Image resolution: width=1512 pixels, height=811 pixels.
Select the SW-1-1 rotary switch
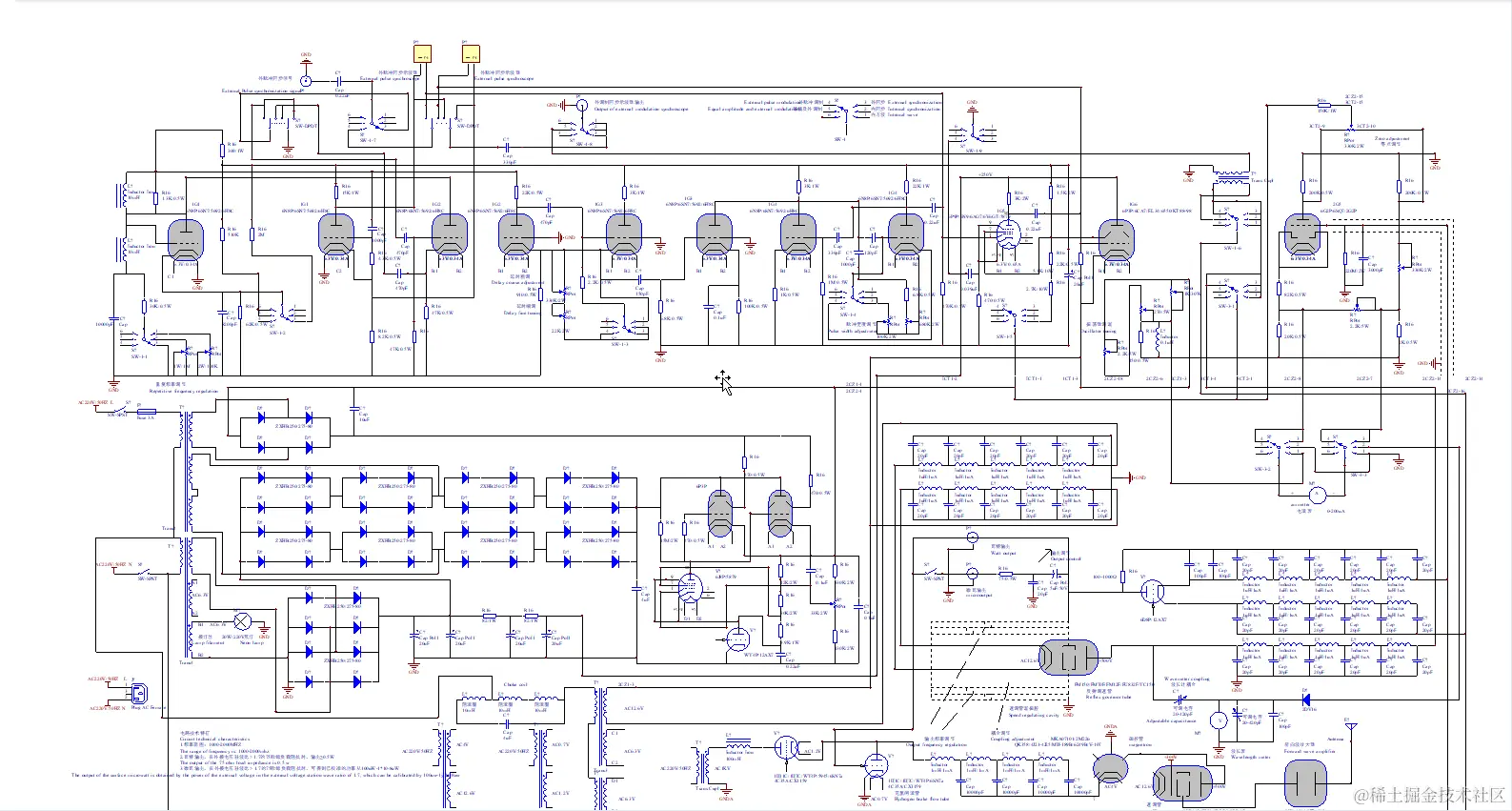coord(143,336)
